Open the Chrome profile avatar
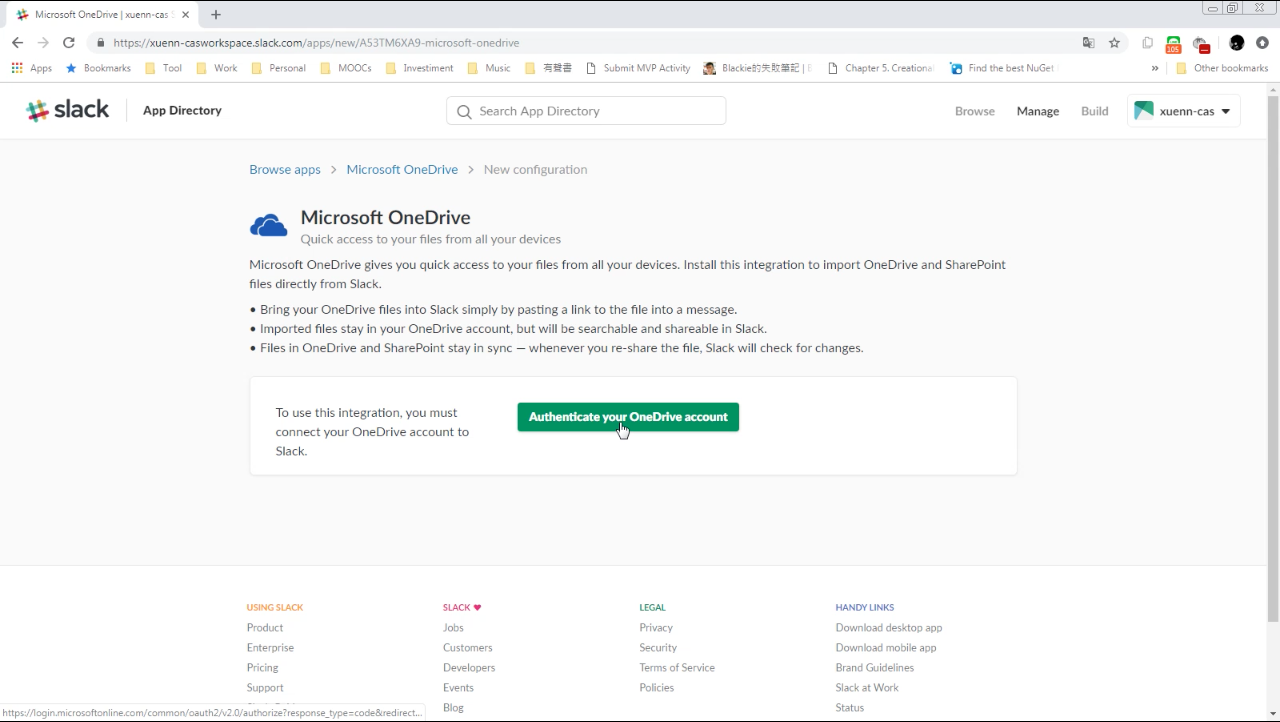This screenshot has width=1280, height=722. click(x=1237, y=43)
